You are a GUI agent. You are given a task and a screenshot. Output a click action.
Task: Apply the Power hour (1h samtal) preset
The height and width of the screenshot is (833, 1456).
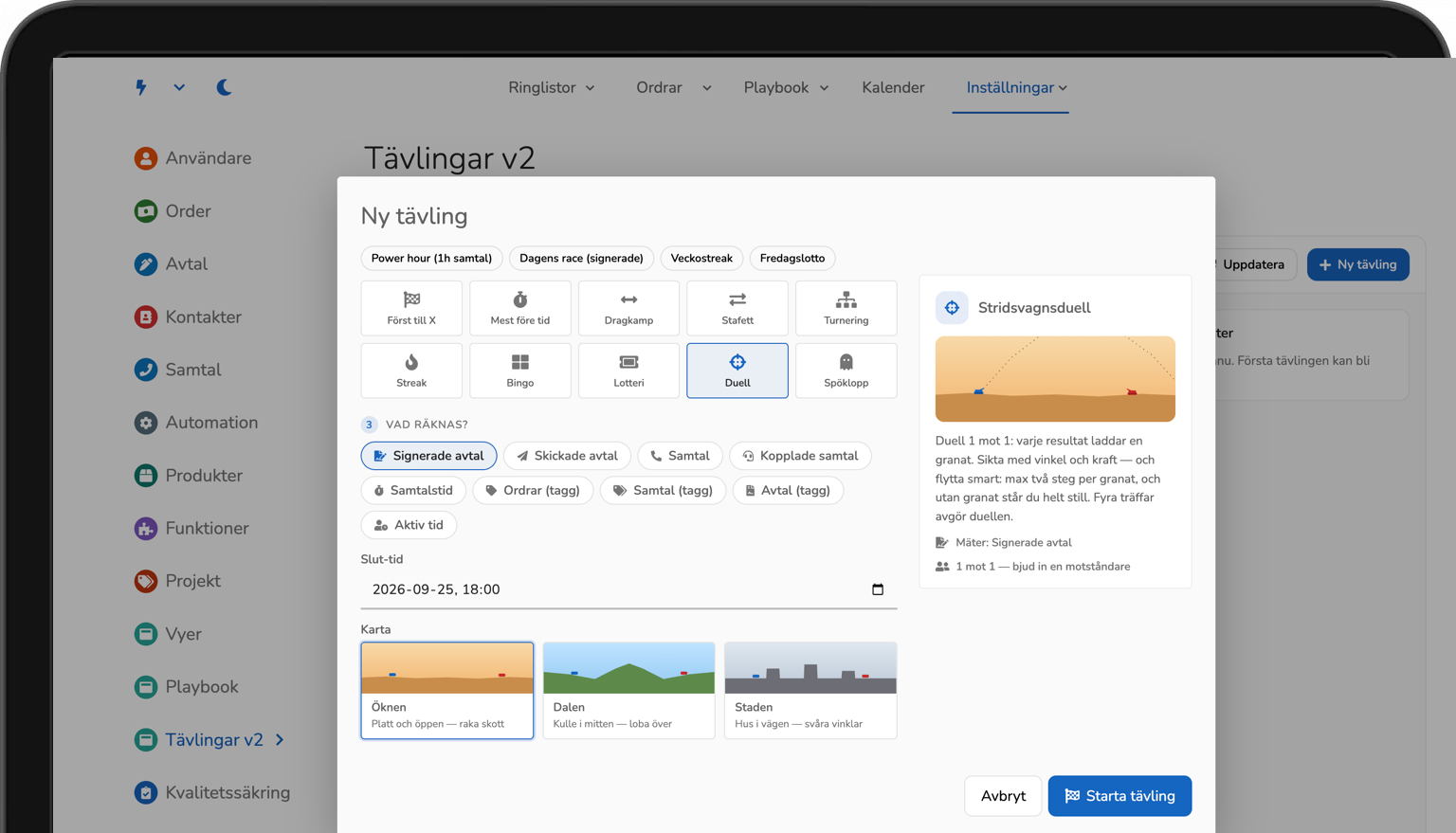pos(431,258)
